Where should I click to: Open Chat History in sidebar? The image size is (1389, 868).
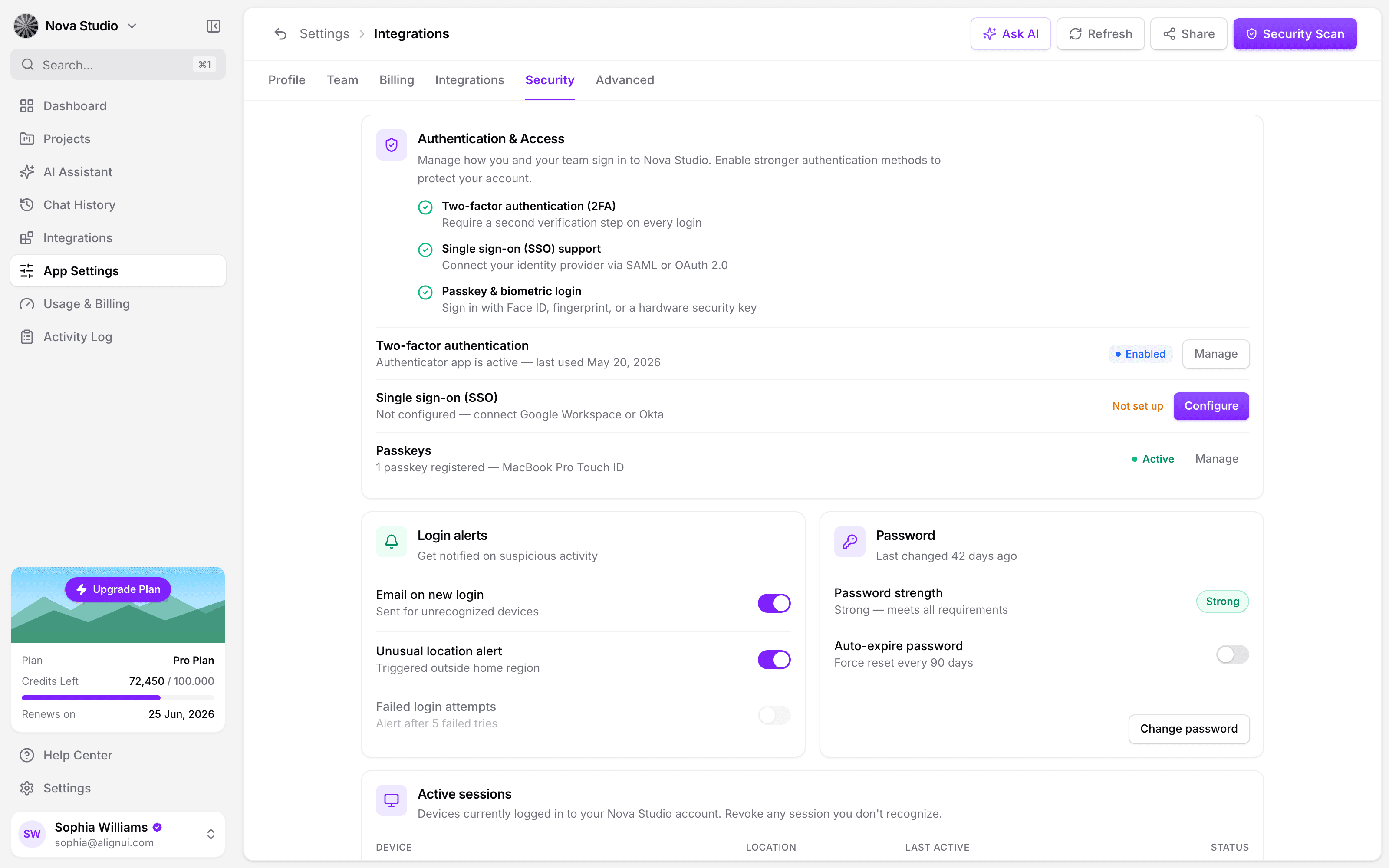tap(118, 205)
